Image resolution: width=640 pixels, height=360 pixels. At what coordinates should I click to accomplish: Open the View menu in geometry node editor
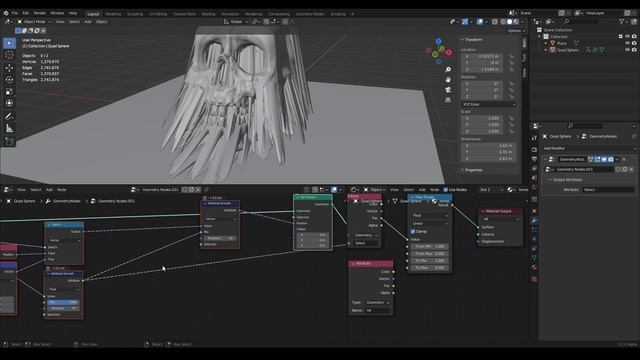[21, 189]
